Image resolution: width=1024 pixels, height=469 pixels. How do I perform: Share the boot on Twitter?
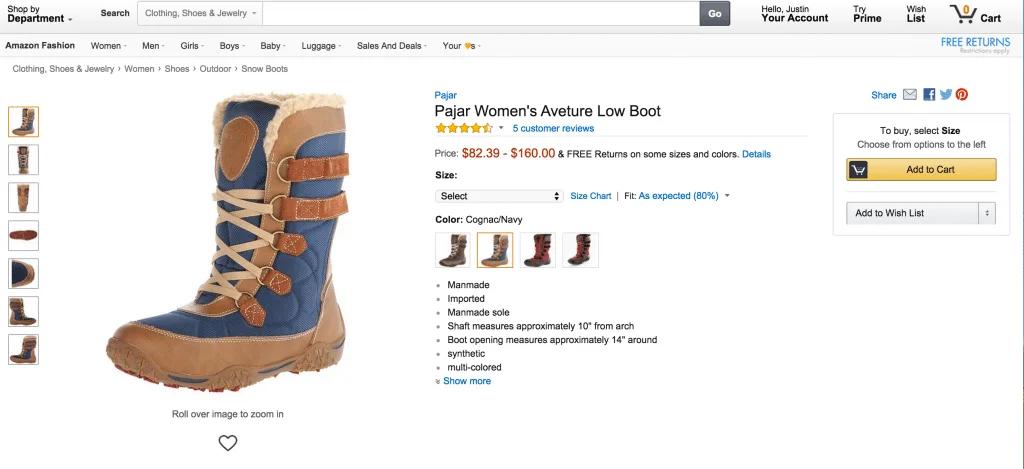point(945,95)
